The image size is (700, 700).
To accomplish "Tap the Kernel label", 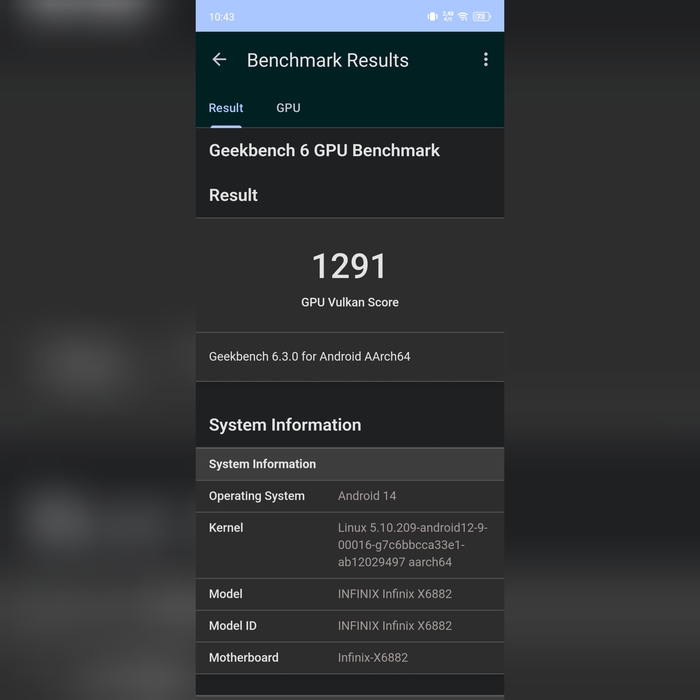I will tap(226, 528).
